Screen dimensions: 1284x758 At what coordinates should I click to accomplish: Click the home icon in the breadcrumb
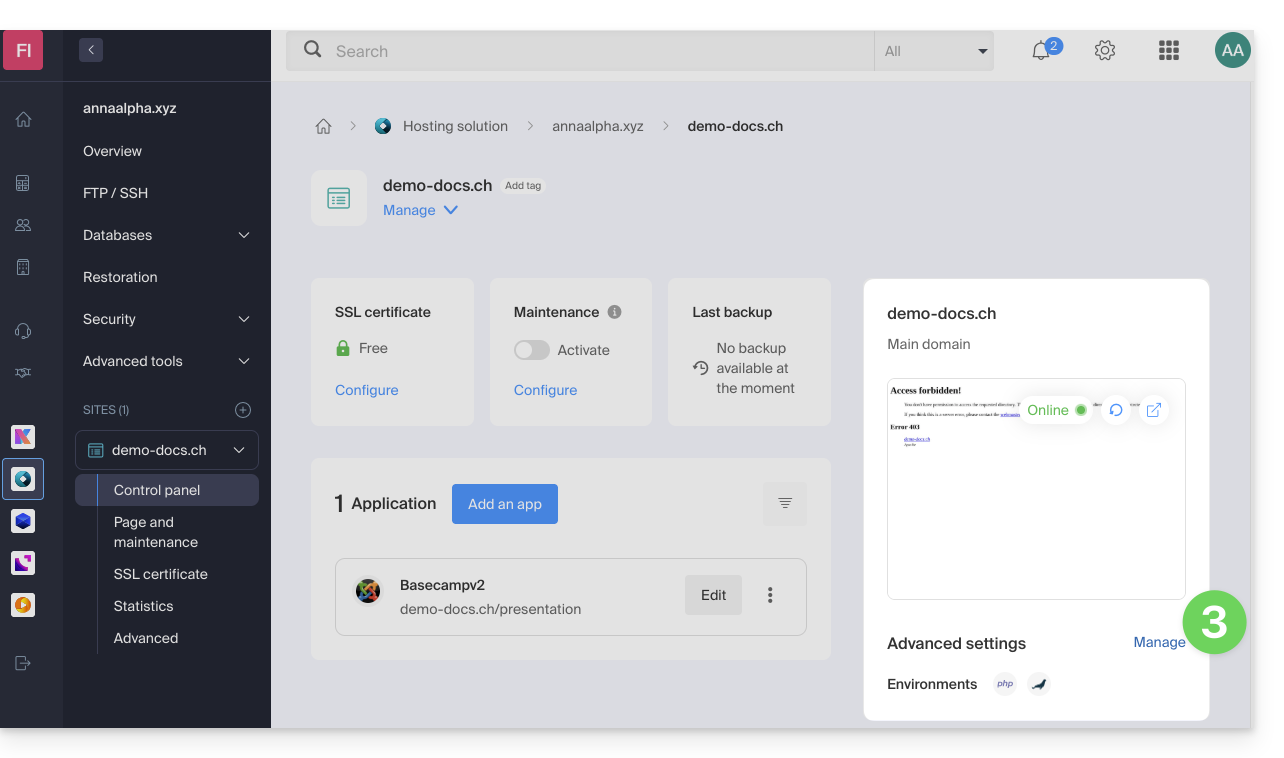323,126
